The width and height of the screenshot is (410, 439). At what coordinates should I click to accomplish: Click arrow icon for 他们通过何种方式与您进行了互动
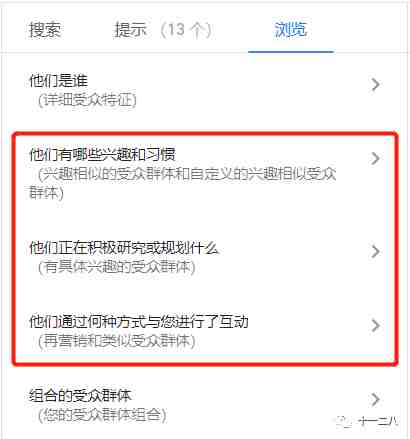(x=375, y=325)
